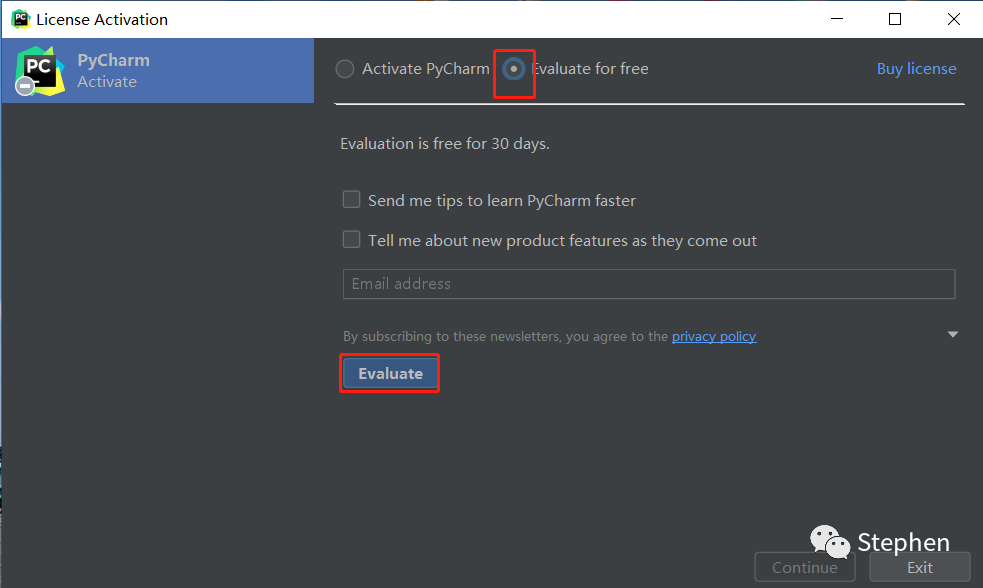Close the License Activation window
The image size is (983, 588).
pos(954,19)
